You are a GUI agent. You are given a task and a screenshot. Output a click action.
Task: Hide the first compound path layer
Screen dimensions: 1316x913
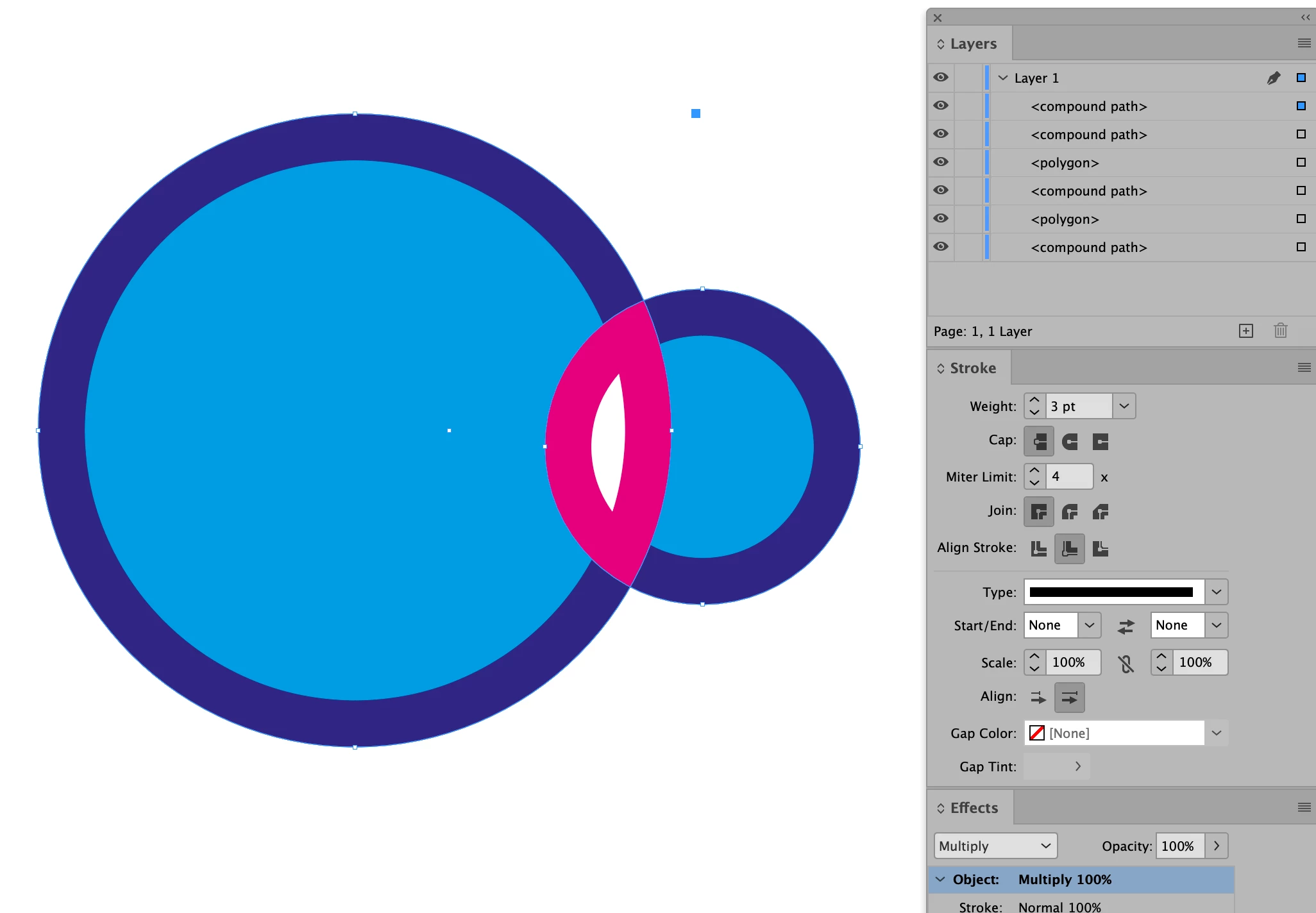pyautogui.click(x=941, y=106)
